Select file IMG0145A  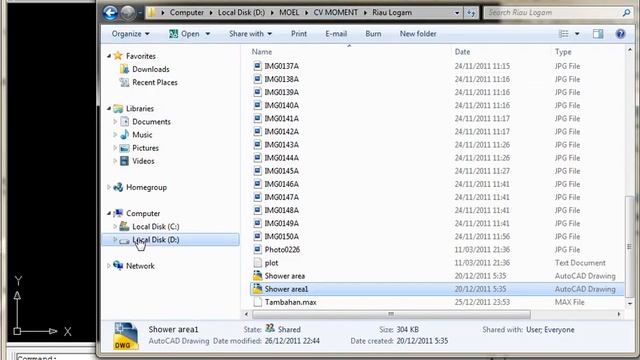point(282,171)
